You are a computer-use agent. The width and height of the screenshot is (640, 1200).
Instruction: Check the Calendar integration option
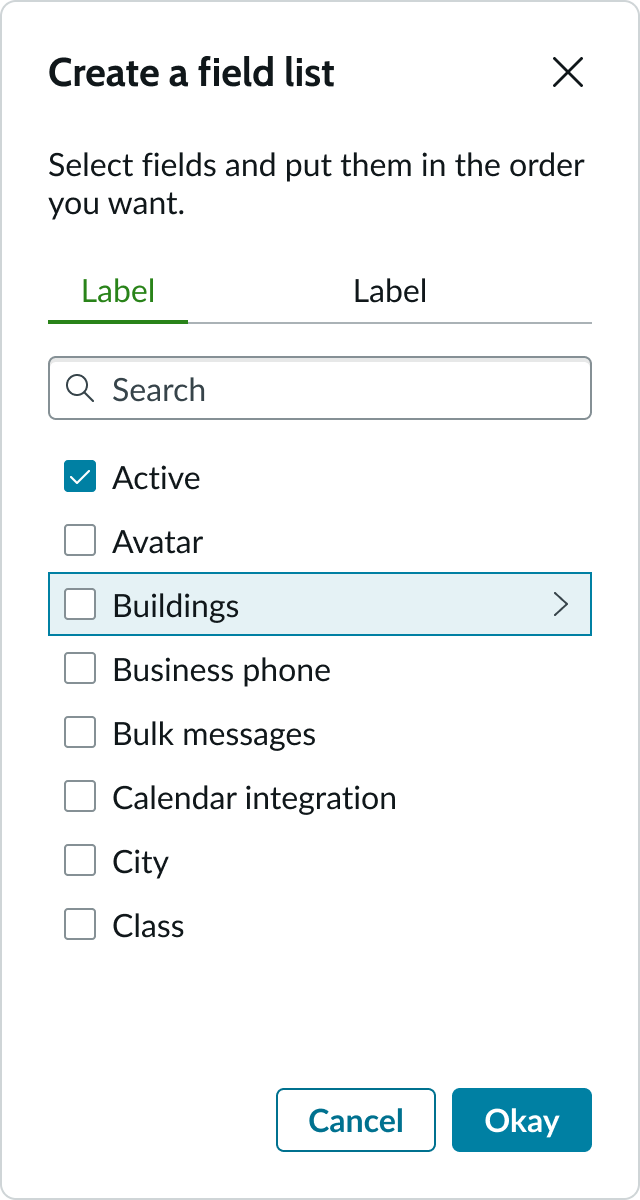coord(79,796)
